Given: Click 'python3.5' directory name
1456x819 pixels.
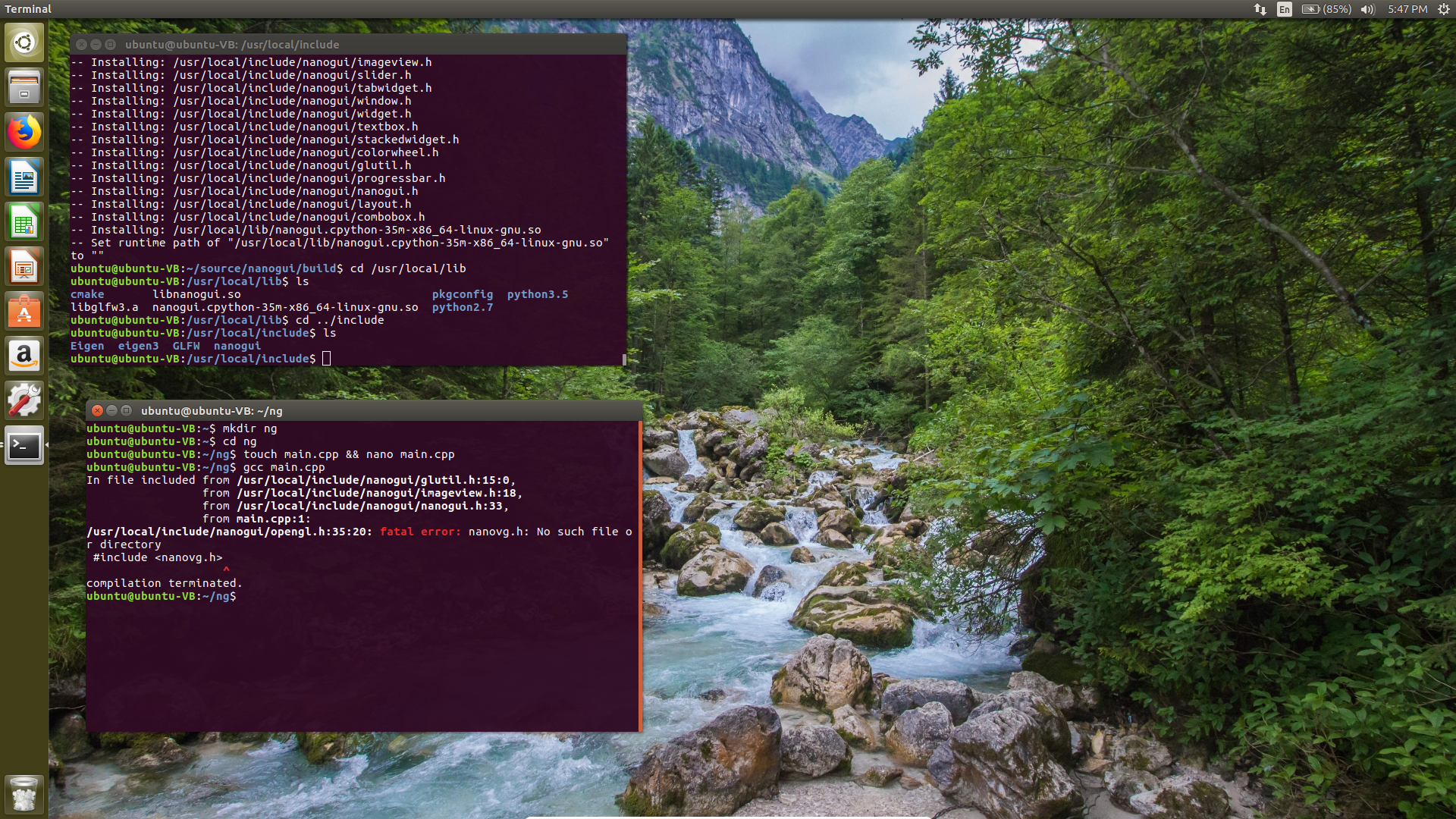Looking at the screenshot, I should point(538,294).
